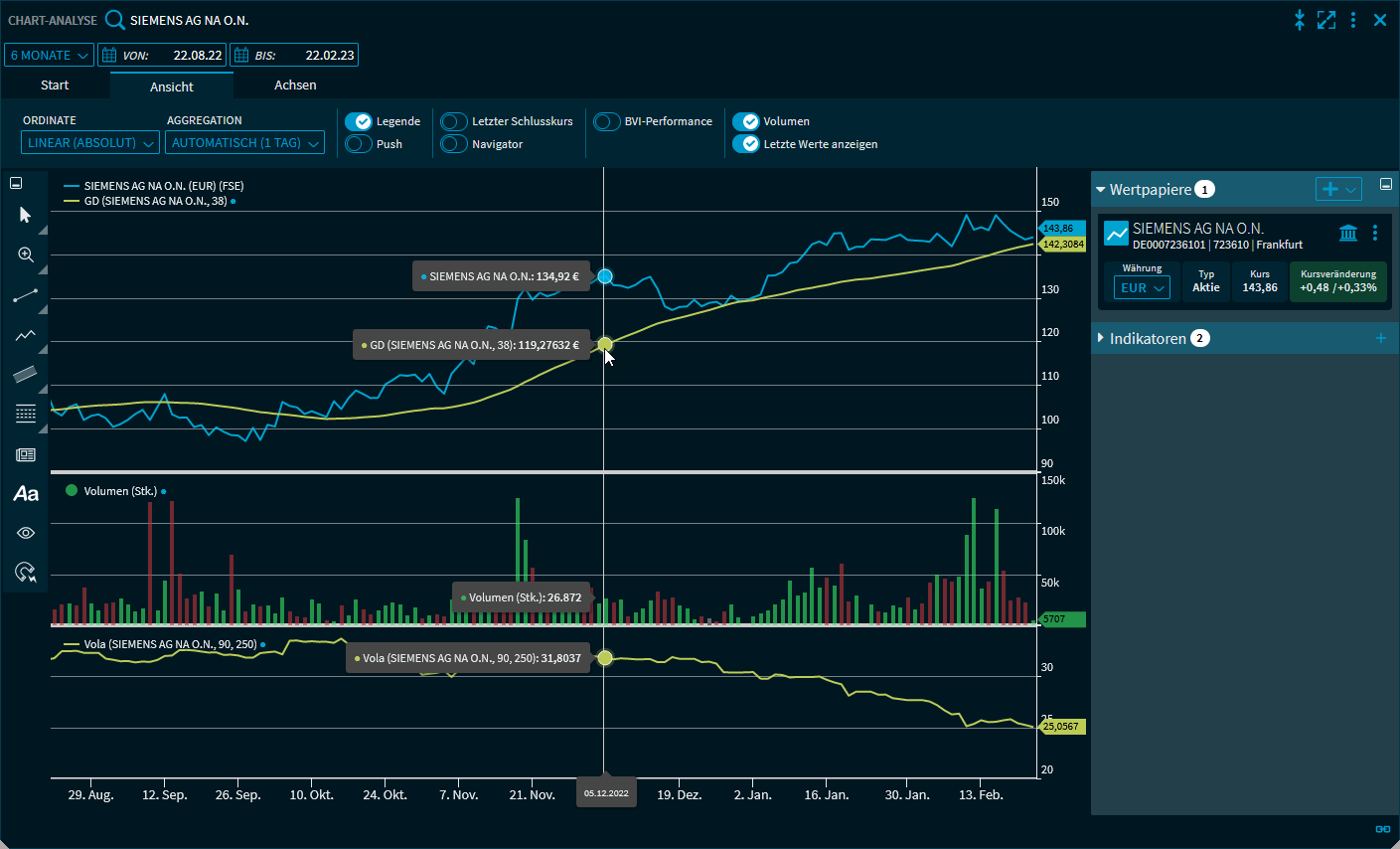Turn off the Legende toggle

pyautogui.click(x=359, y=121)
